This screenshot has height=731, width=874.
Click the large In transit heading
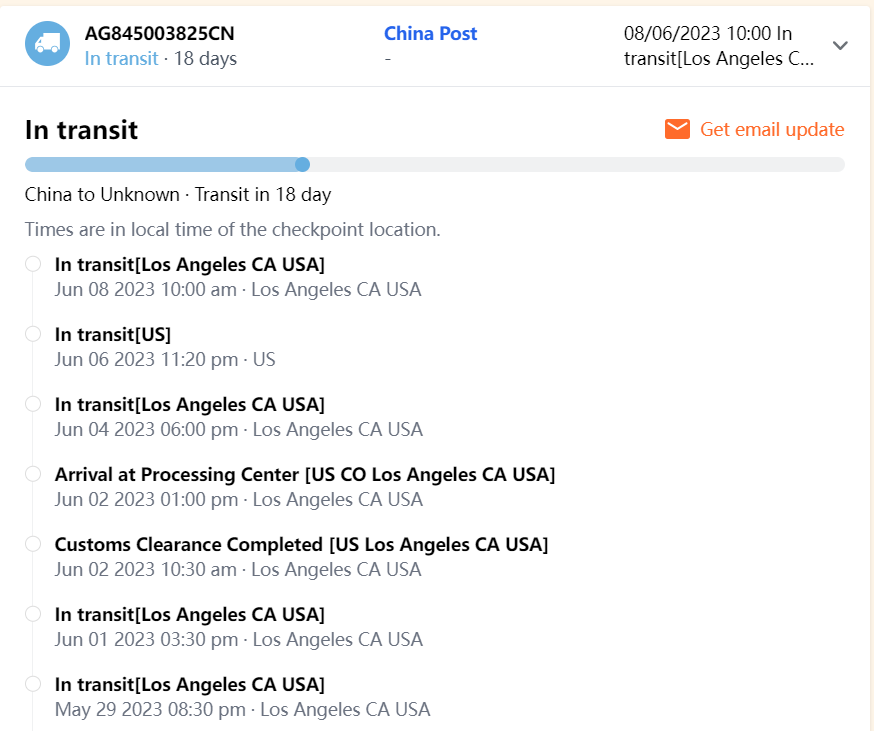tap(81, 130)
